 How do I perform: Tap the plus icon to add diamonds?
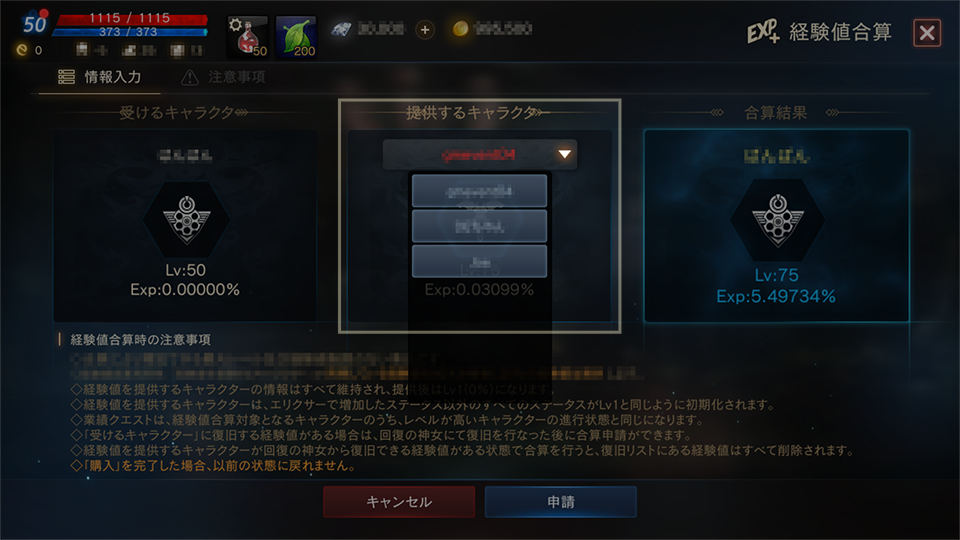coord(425,29)
